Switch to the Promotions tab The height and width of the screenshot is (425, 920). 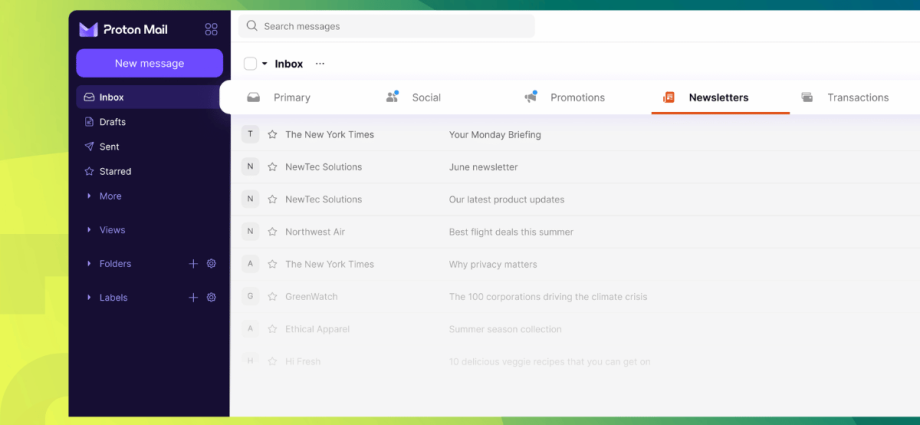click(x=577, y=97)
